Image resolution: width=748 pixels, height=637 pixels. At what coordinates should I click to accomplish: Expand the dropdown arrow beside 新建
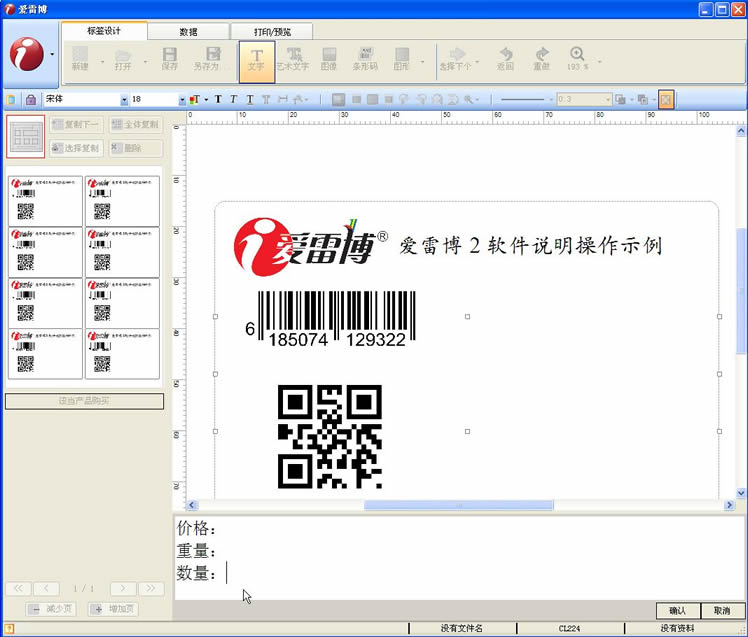click(102, 62)
